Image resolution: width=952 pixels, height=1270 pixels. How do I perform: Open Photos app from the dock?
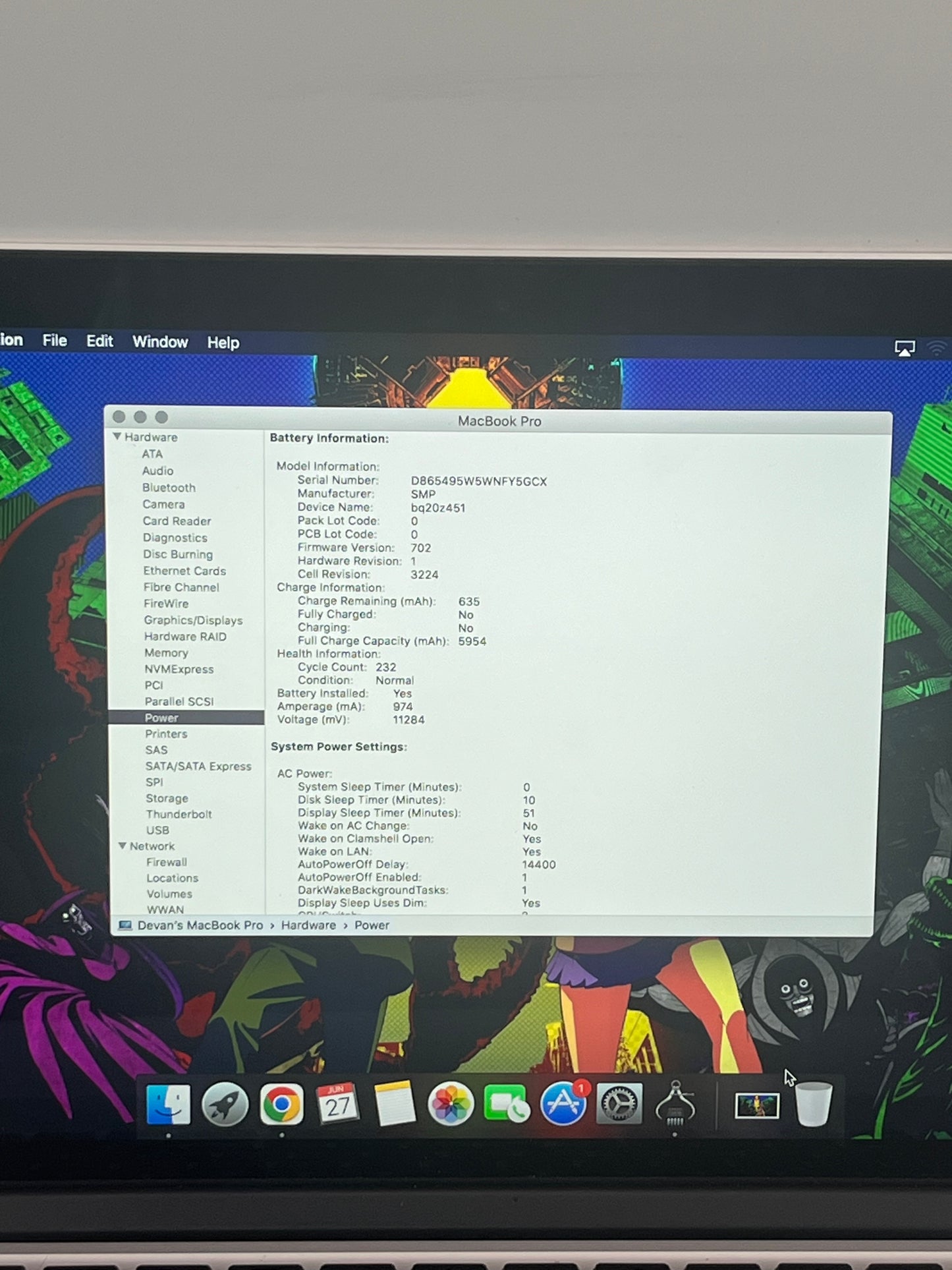pos(451,1105)
